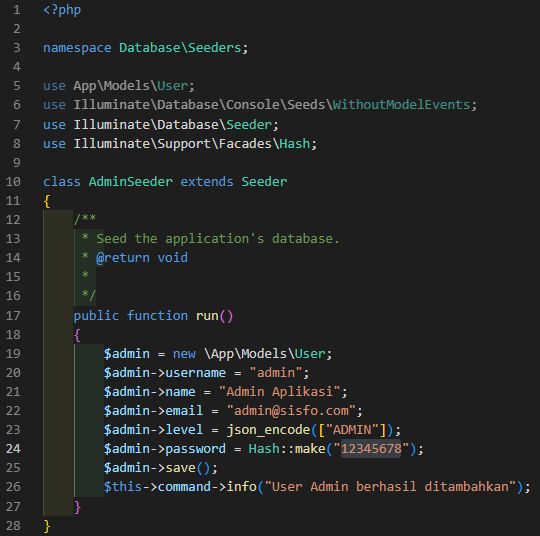This screenshot has width=540, height=536.
Task: Click '$admin->level' property
Action: pos(154,430)
